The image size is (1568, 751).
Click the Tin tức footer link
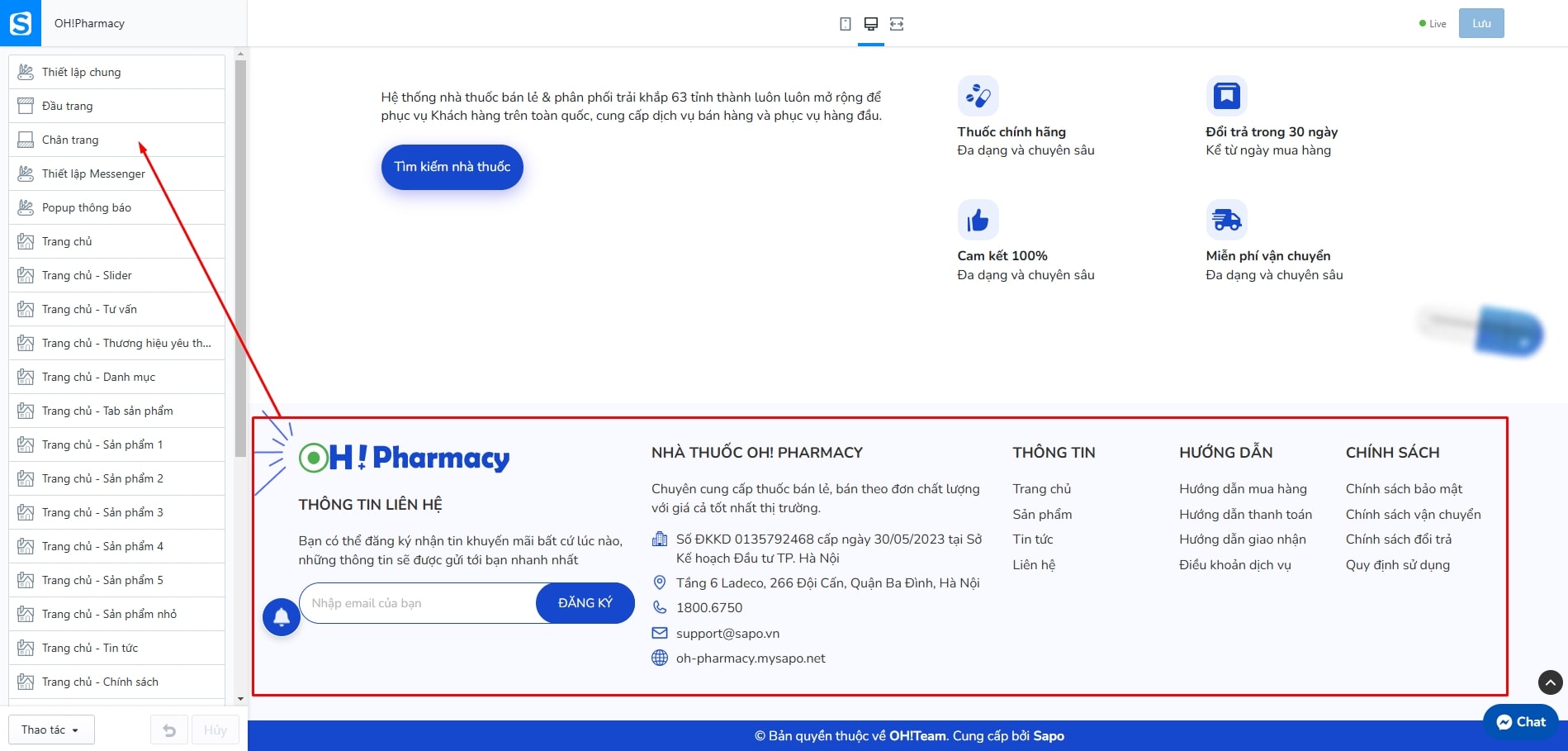click(1033, 539)
